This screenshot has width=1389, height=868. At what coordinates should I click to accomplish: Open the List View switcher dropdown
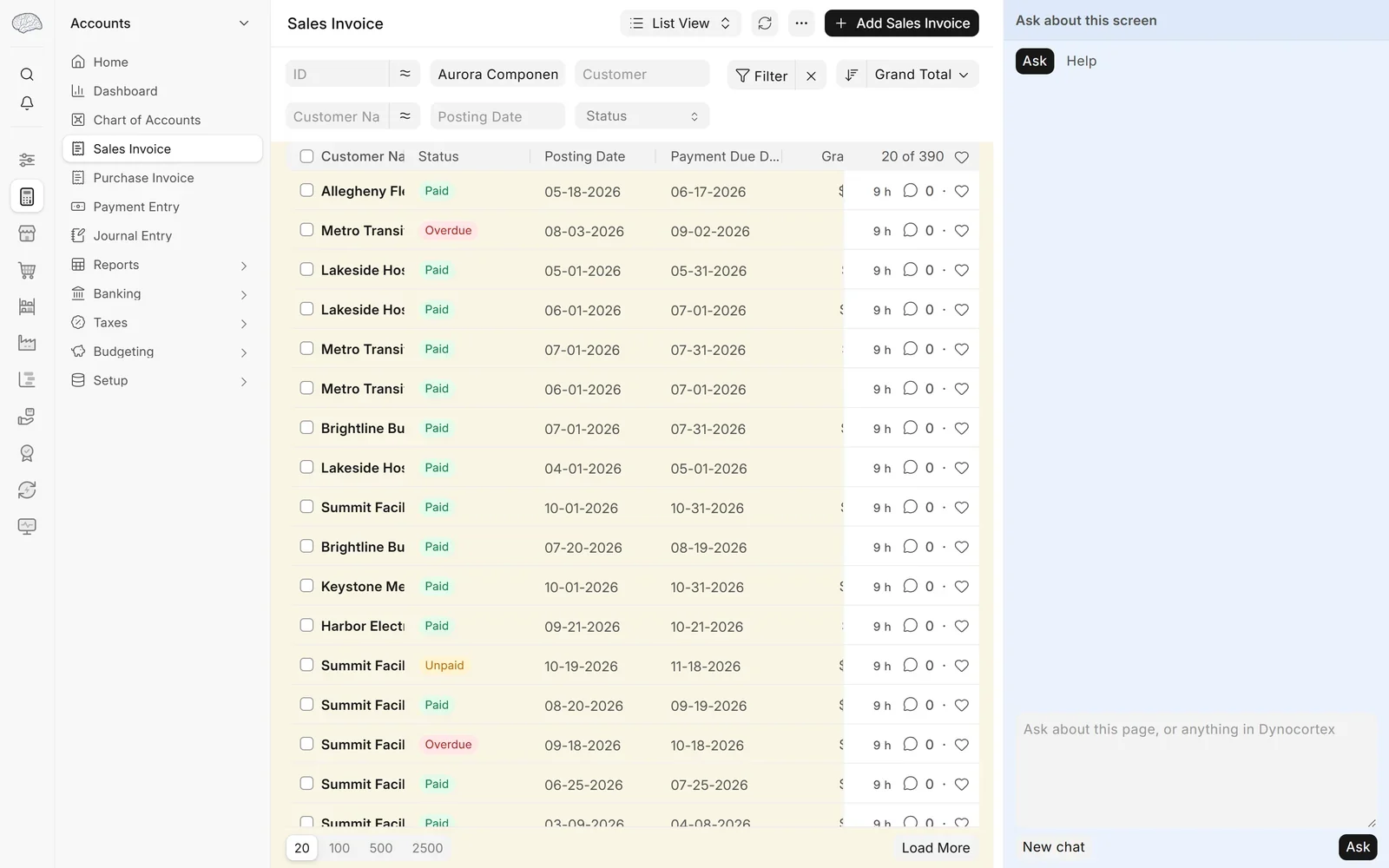tap(681, 23)
